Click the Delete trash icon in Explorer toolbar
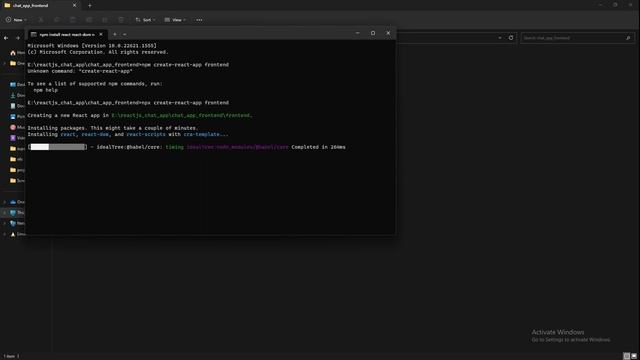This screenshot has height=360, width=640. click(121, 20)
